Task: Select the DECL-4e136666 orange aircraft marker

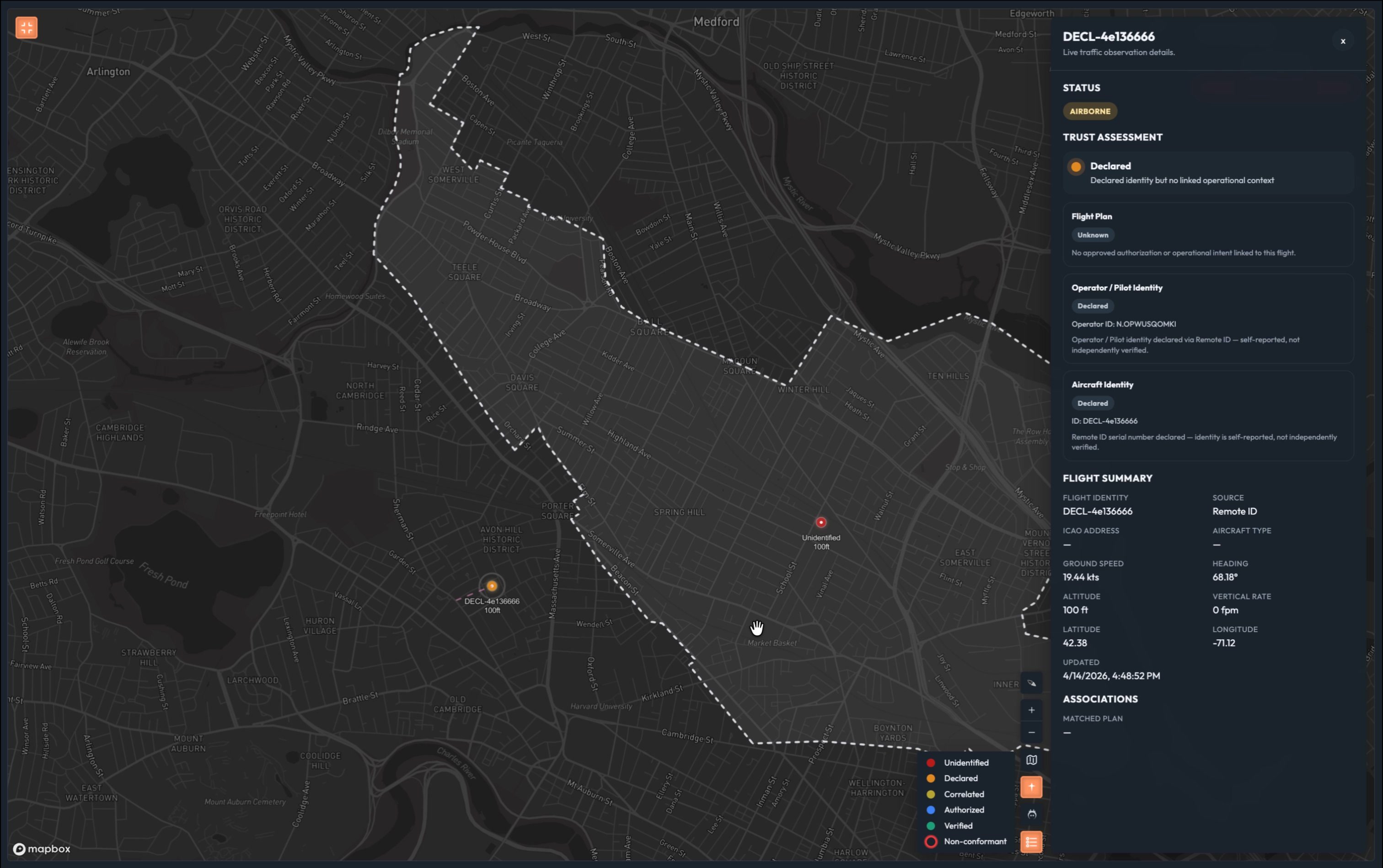Action: tap(492, 586)
